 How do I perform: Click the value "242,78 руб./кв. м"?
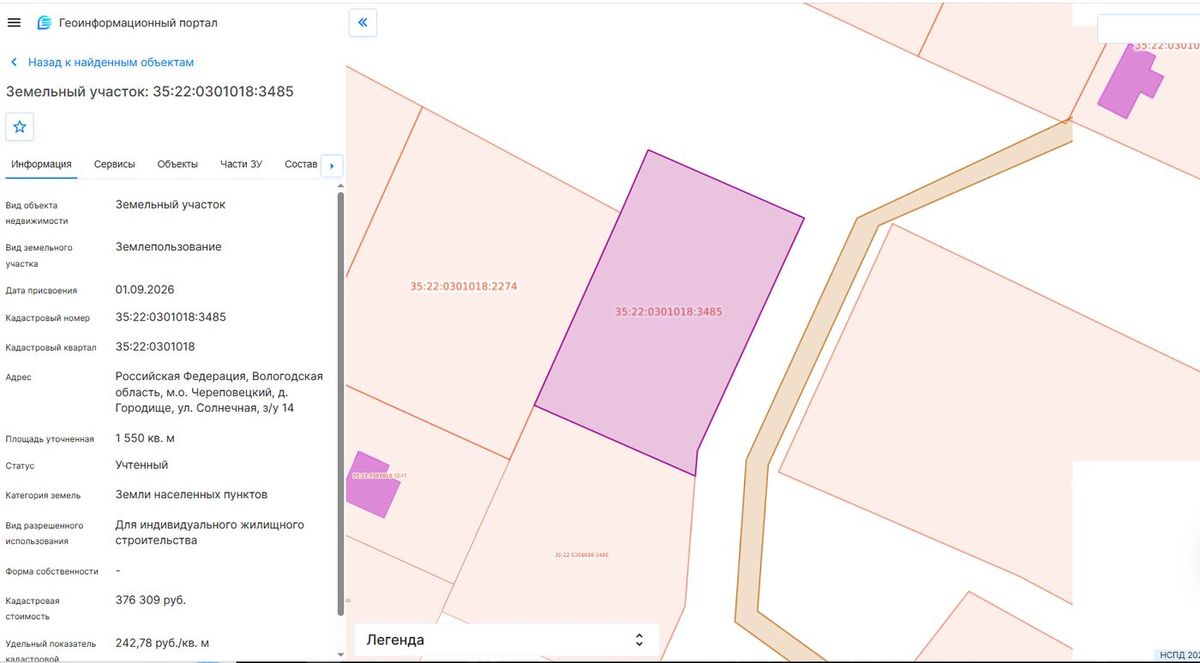click(163, 643)
